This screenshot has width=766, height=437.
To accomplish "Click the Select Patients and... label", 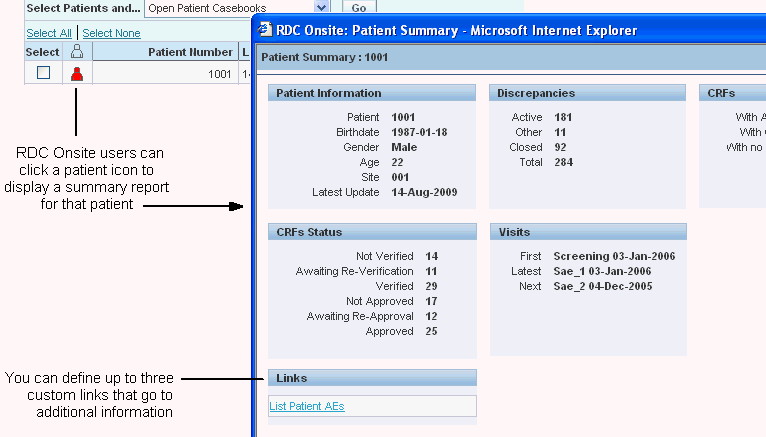I will pos(83,8).
